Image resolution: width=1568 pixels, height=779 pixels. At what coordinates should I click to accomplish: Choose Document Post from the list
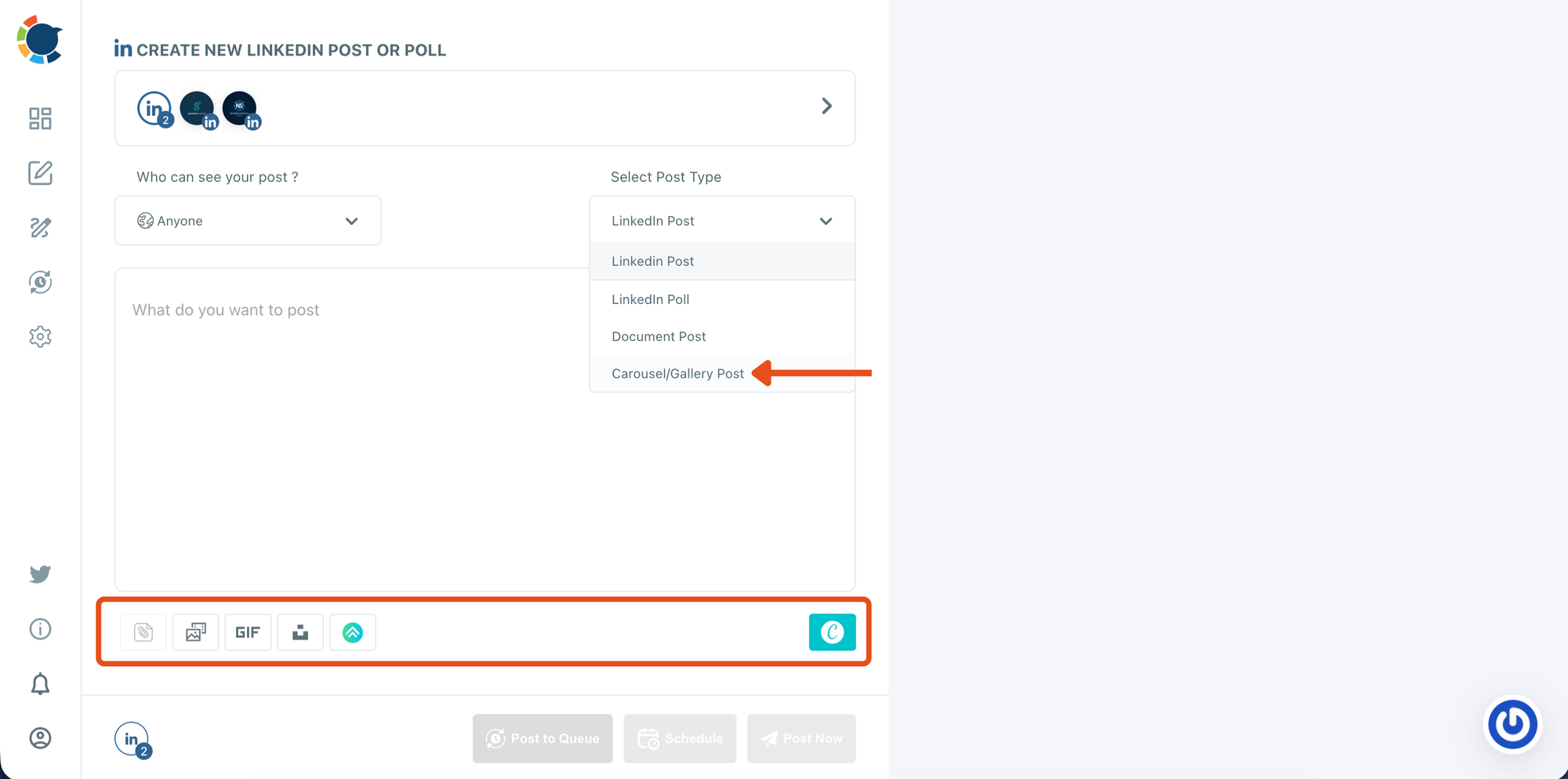(659, 336)
